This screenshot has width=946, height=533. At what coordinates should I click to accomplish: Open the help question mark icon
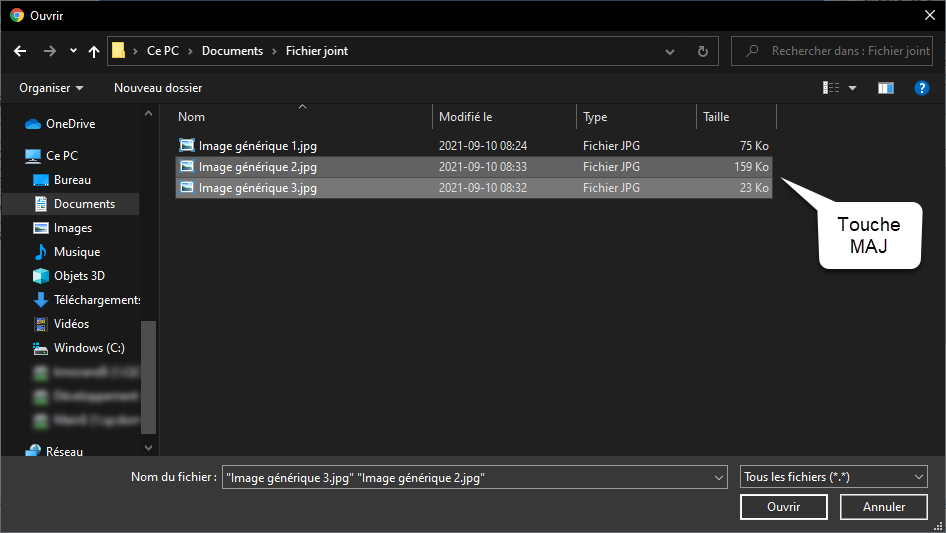922,88
